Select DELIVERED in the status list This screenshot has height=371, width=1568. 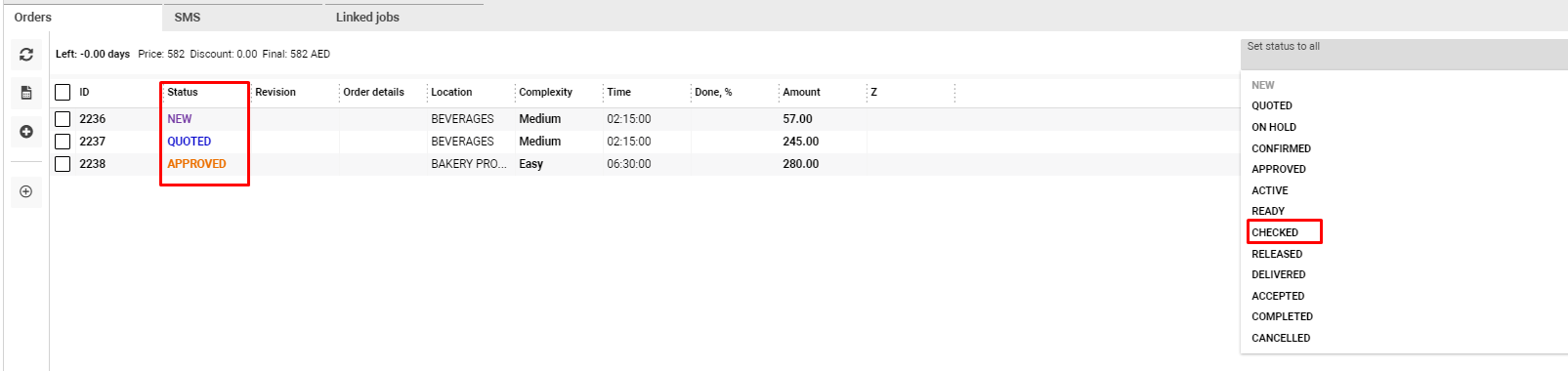tap(1278, 274)
